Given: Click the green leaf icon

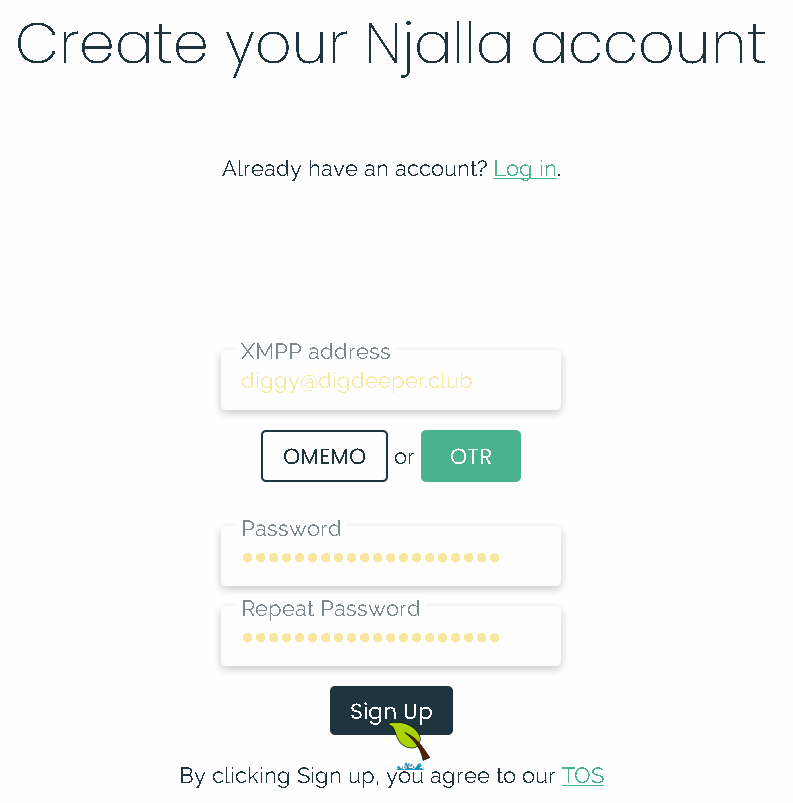Looking at the screenshot, I should (x=405, y=735).
